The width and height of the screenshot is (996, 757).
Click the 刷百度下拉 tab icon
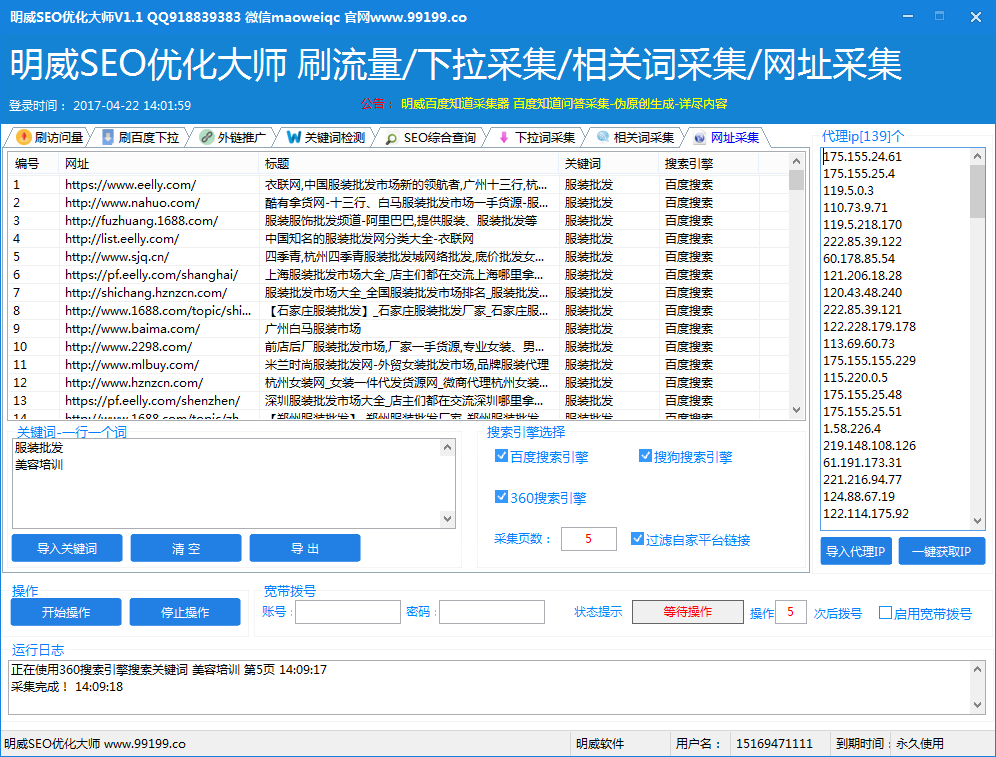(x=107, y=138)
